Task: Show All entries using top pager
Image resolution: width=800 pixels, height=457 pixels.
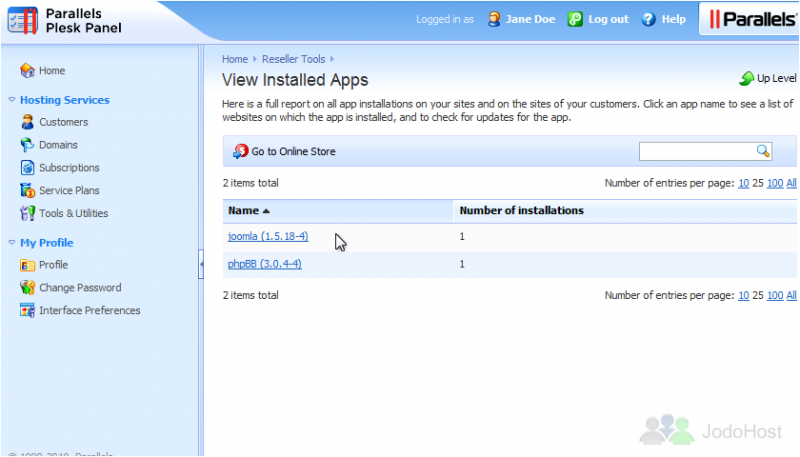Action: pos(791,183)
